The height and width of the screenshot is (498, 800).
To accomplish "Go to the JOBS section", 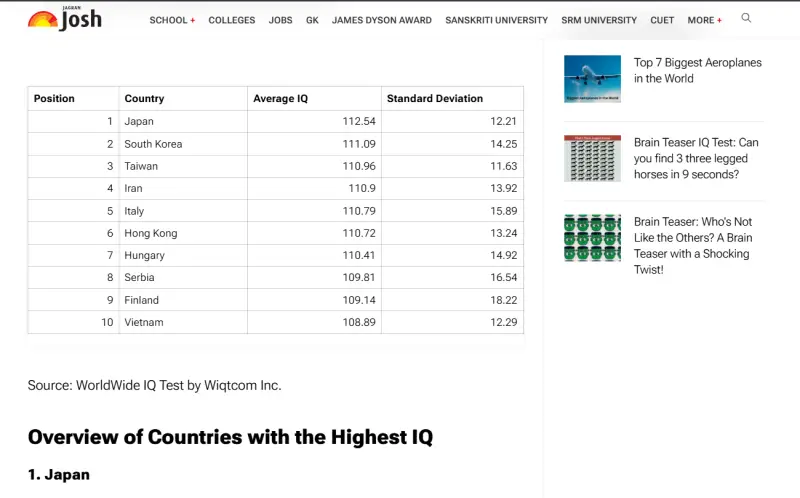I will pos(280,20).
